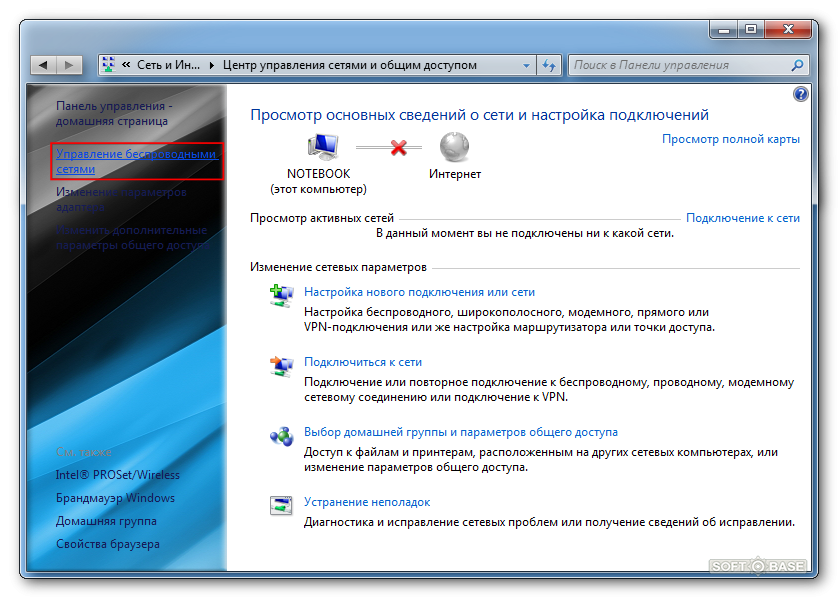Viewport: 838px width, 598px height.
Task: Open Домашняя группа sidebar link
Action: click(106, 521)
